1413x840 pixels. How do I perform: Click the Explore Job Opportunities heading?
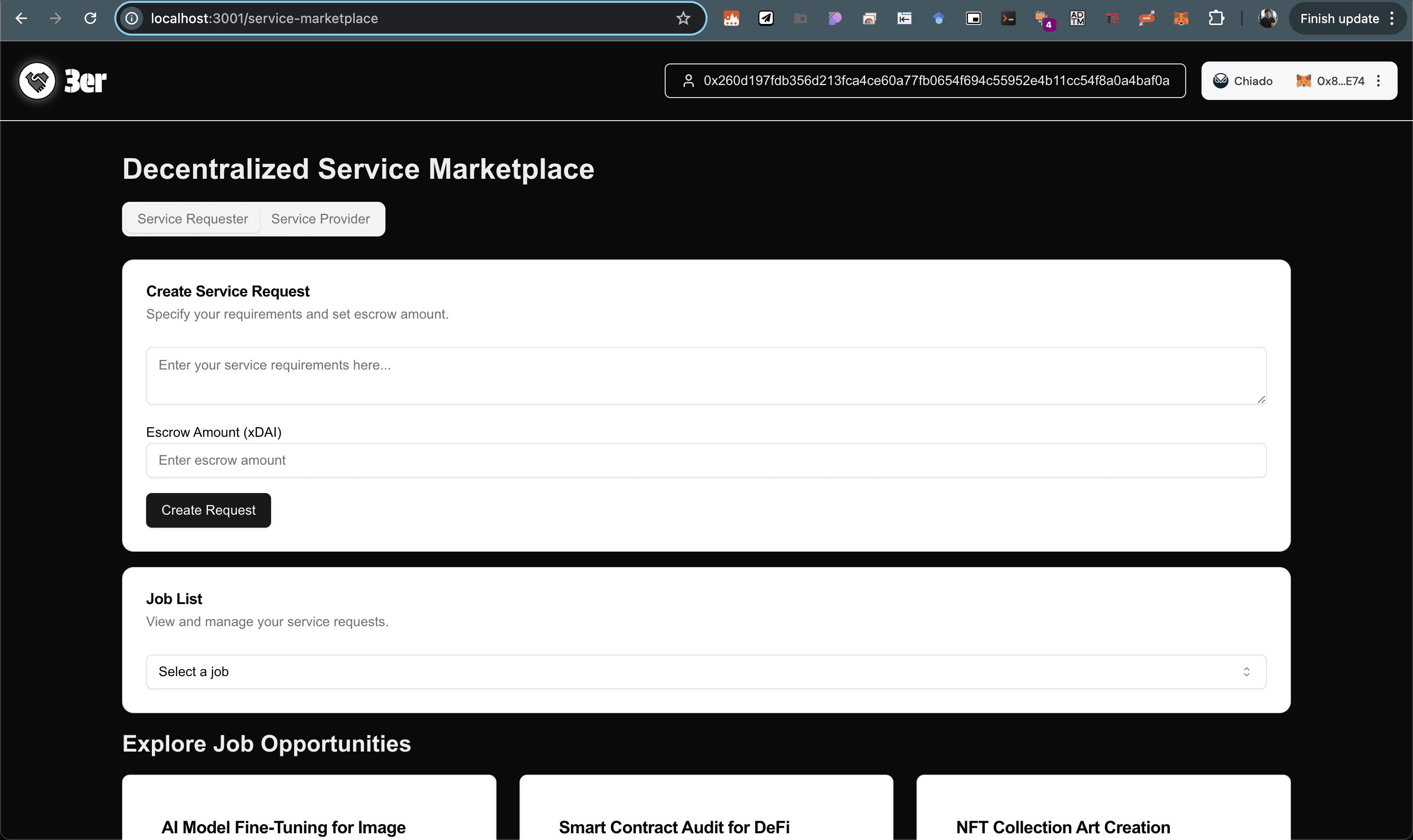pyautogui.click(x=267, y=744)
